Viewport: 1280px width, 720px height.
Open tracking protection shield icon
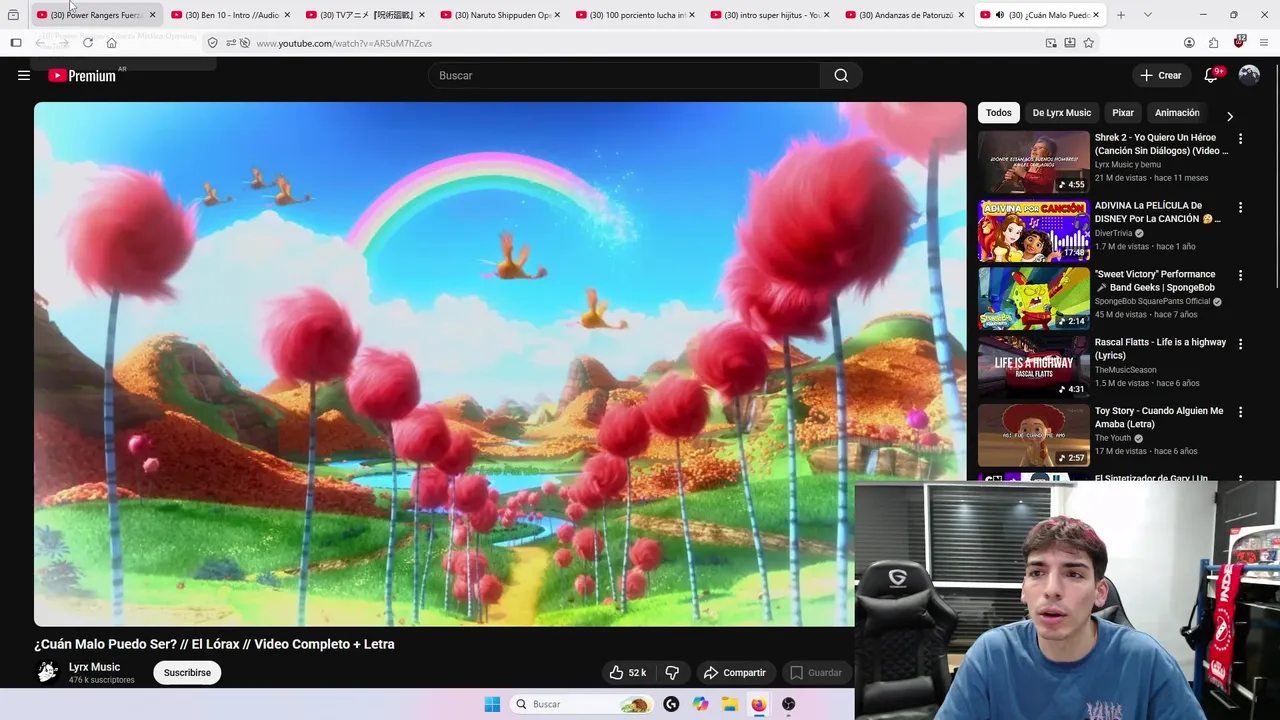click(x=213, y=43)
